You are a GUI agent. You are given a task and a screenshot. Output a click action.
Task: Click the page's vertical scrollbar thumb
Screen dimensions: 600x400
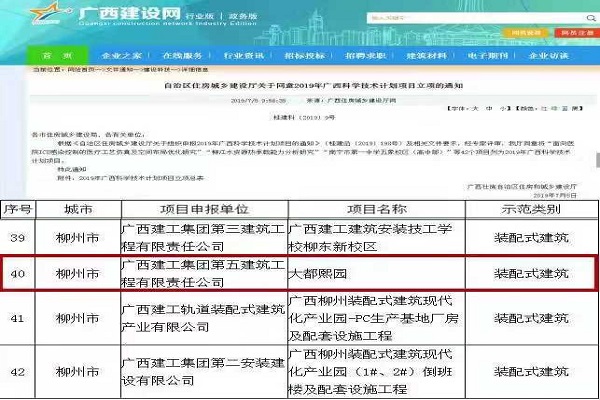597,160
